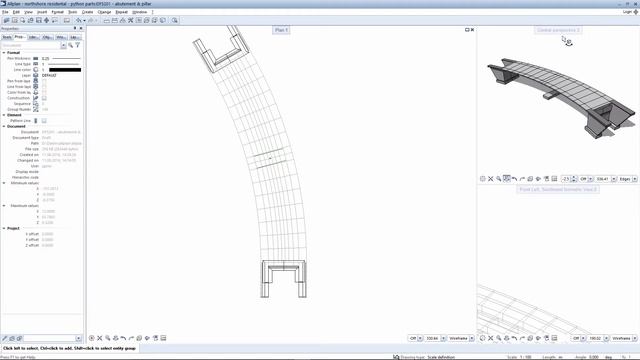Switch to the first Properties panel tab
This screenshot has width=640, height=360.
(x=7, y=37)
